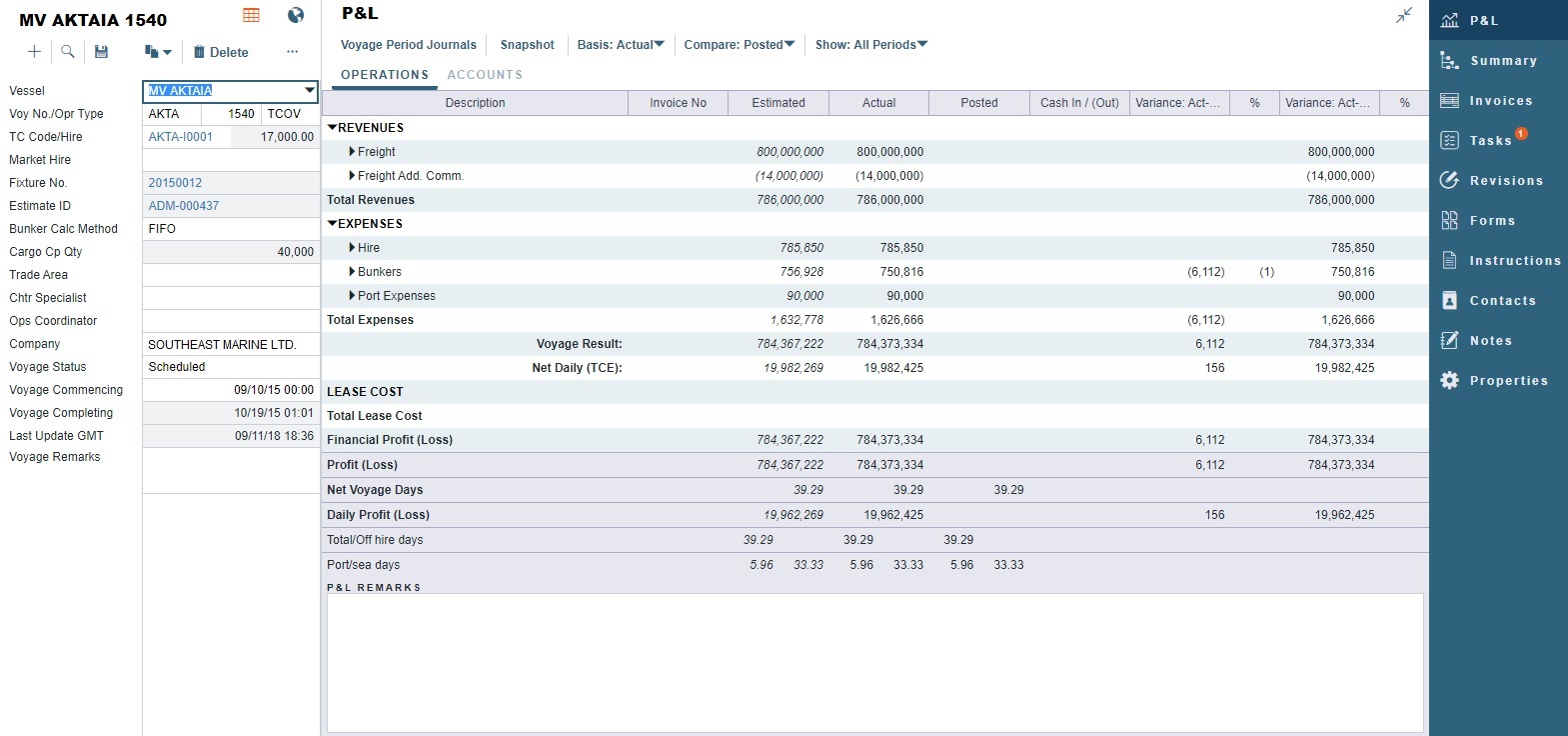Collapse the P&L panel with arrows icon

[1404, 15]
